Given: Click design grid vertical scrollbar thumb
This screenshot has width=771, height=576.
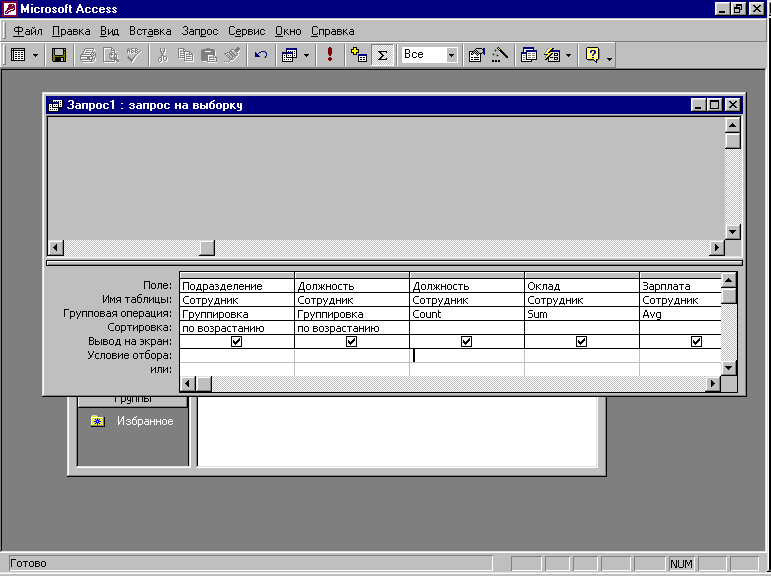Looking at the screenshot, I should [729, 296].
